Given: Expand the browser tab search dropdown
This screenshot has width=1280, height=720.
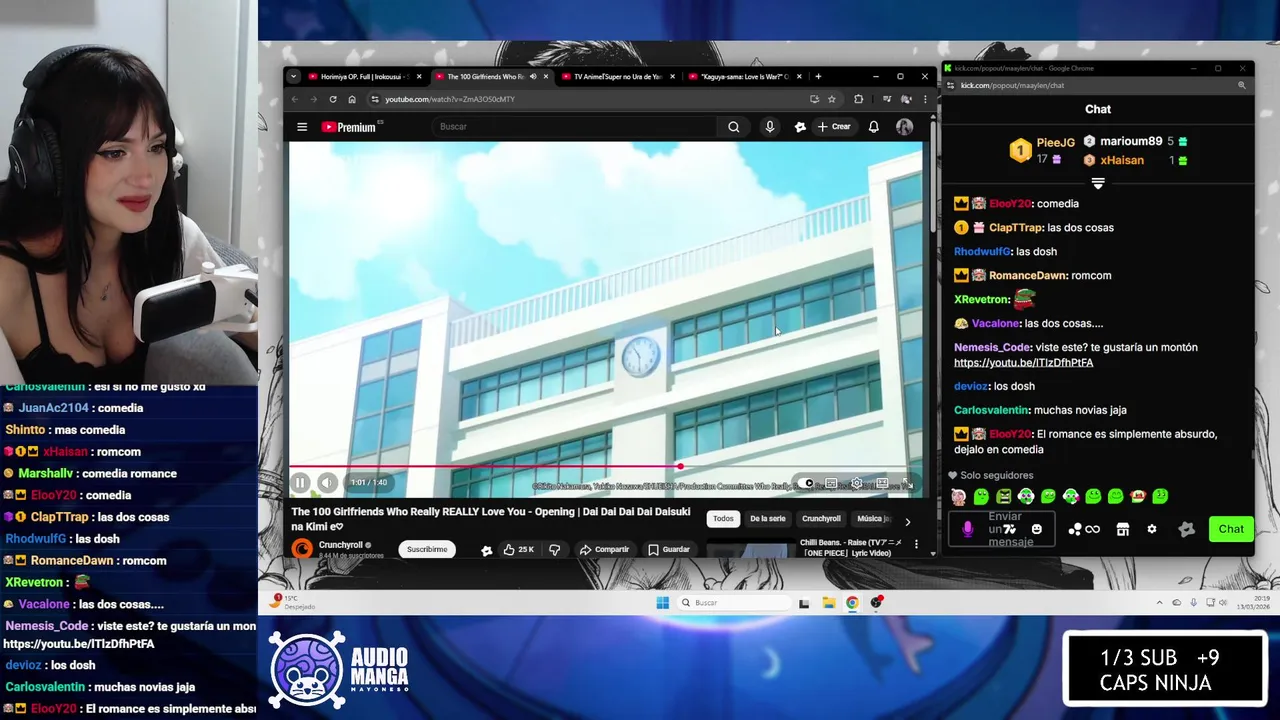Looking at the screenshot, I should 292,76.
